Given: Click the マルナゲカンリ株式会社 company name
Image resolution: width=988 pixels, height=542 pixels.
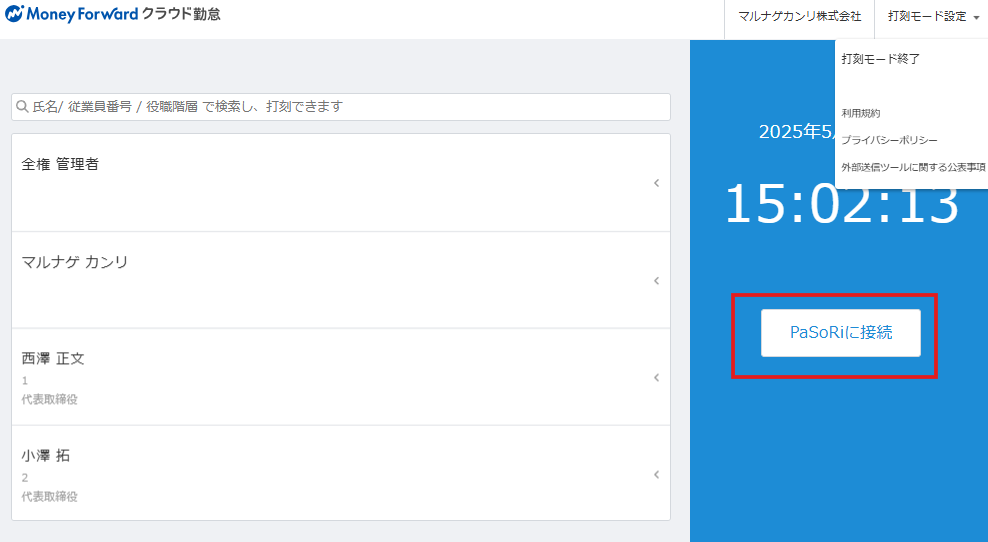Looking at the screenshot, I should pos(799,16).
